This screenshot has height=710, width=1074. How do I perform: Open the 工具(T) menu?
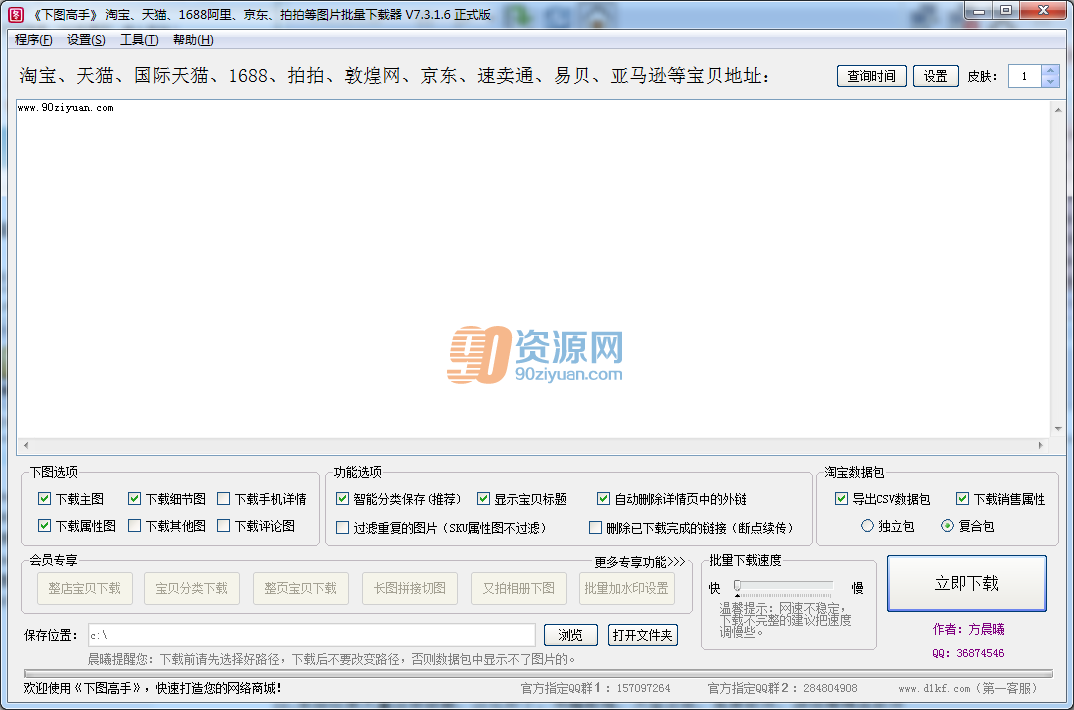139,40
